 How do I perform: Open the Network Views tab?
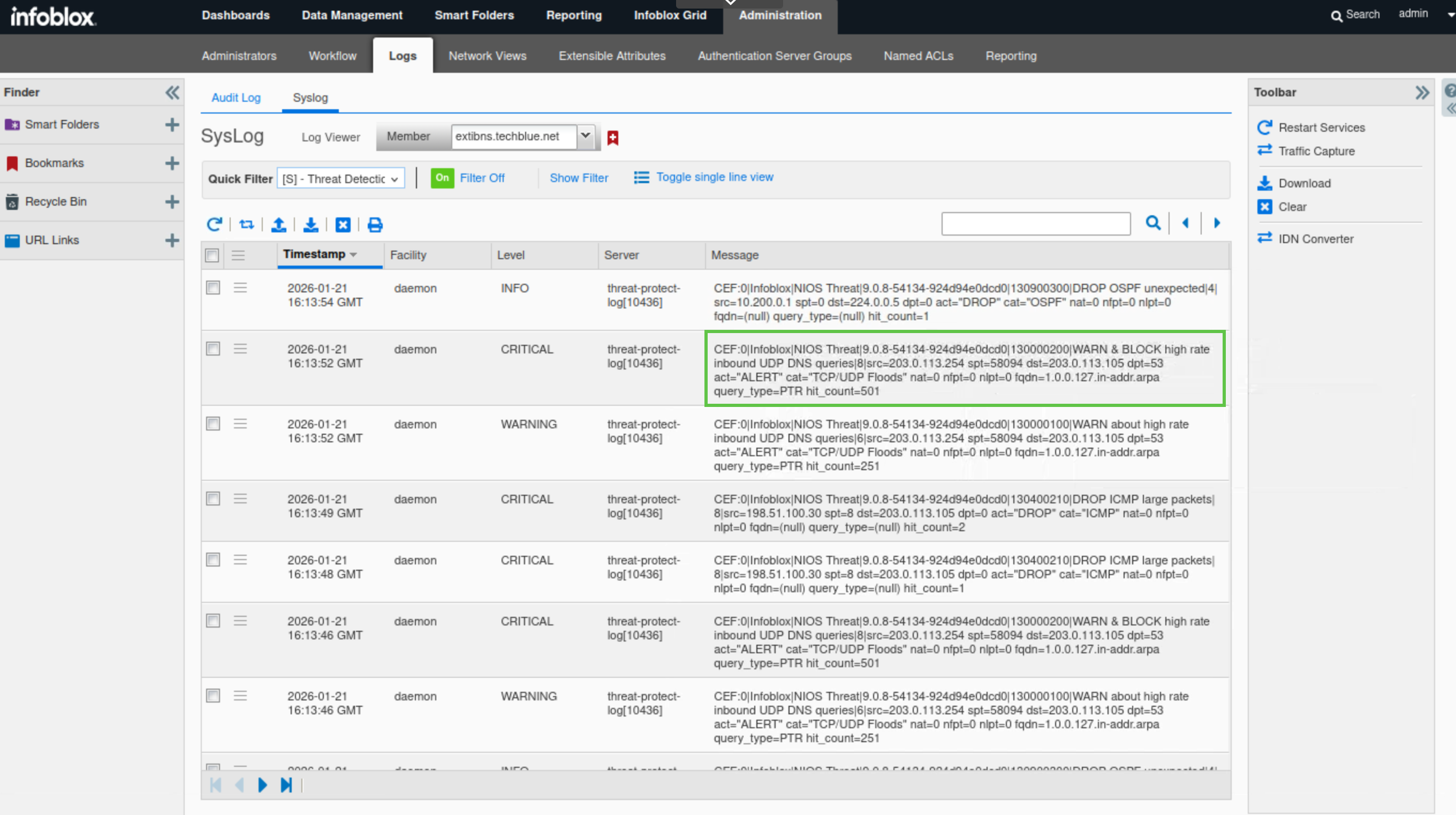[487, 56]
